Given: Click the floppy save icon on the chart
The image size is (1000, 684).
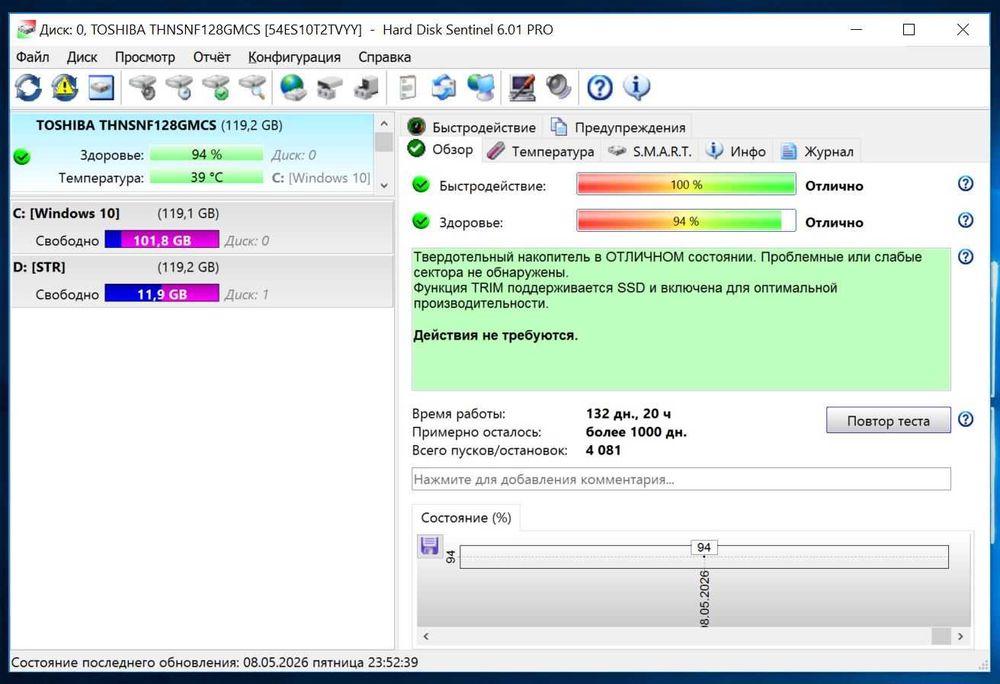Looking at the screenshot, I should [x=429, y=546].
